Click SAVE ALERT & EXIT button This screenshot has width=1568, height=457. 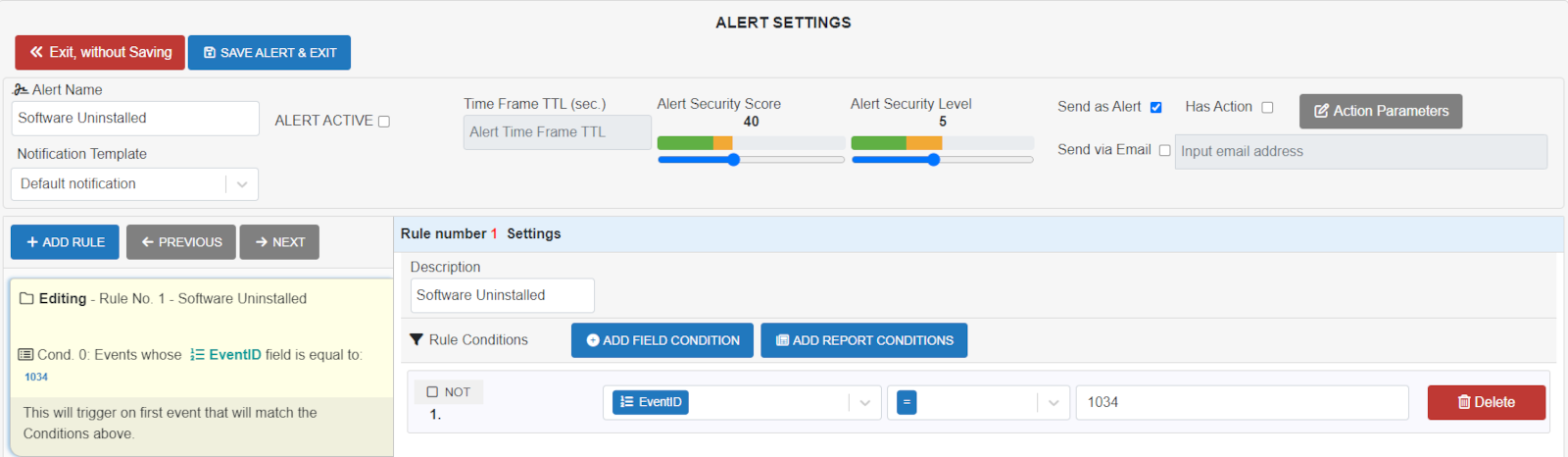pyautogui.click(x=269, y=53)
